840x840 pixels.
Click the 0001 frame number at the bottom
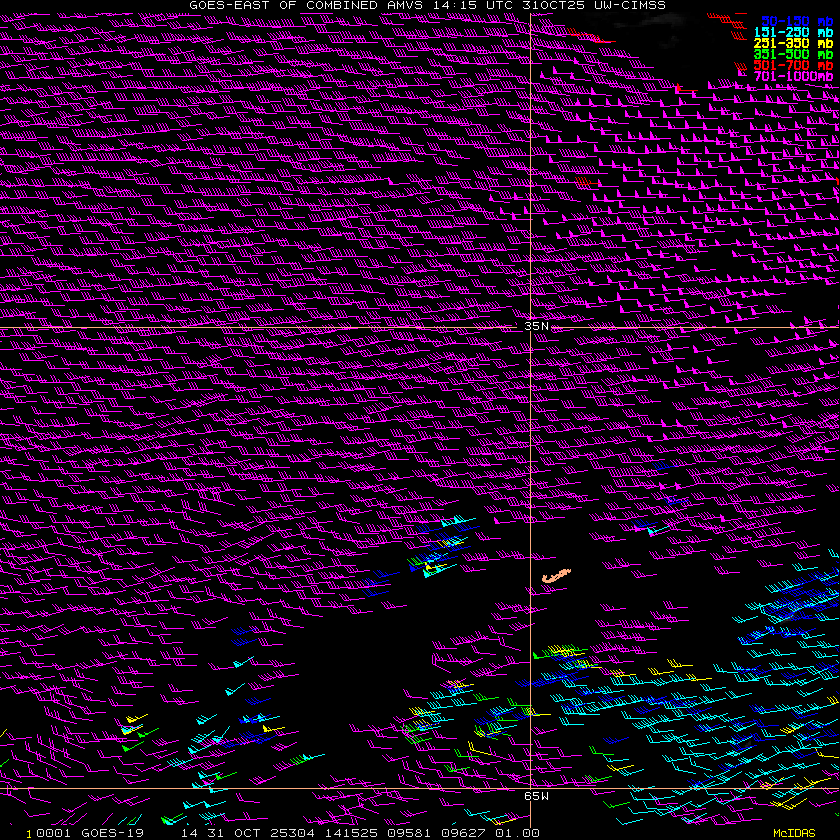pos(53,833)
